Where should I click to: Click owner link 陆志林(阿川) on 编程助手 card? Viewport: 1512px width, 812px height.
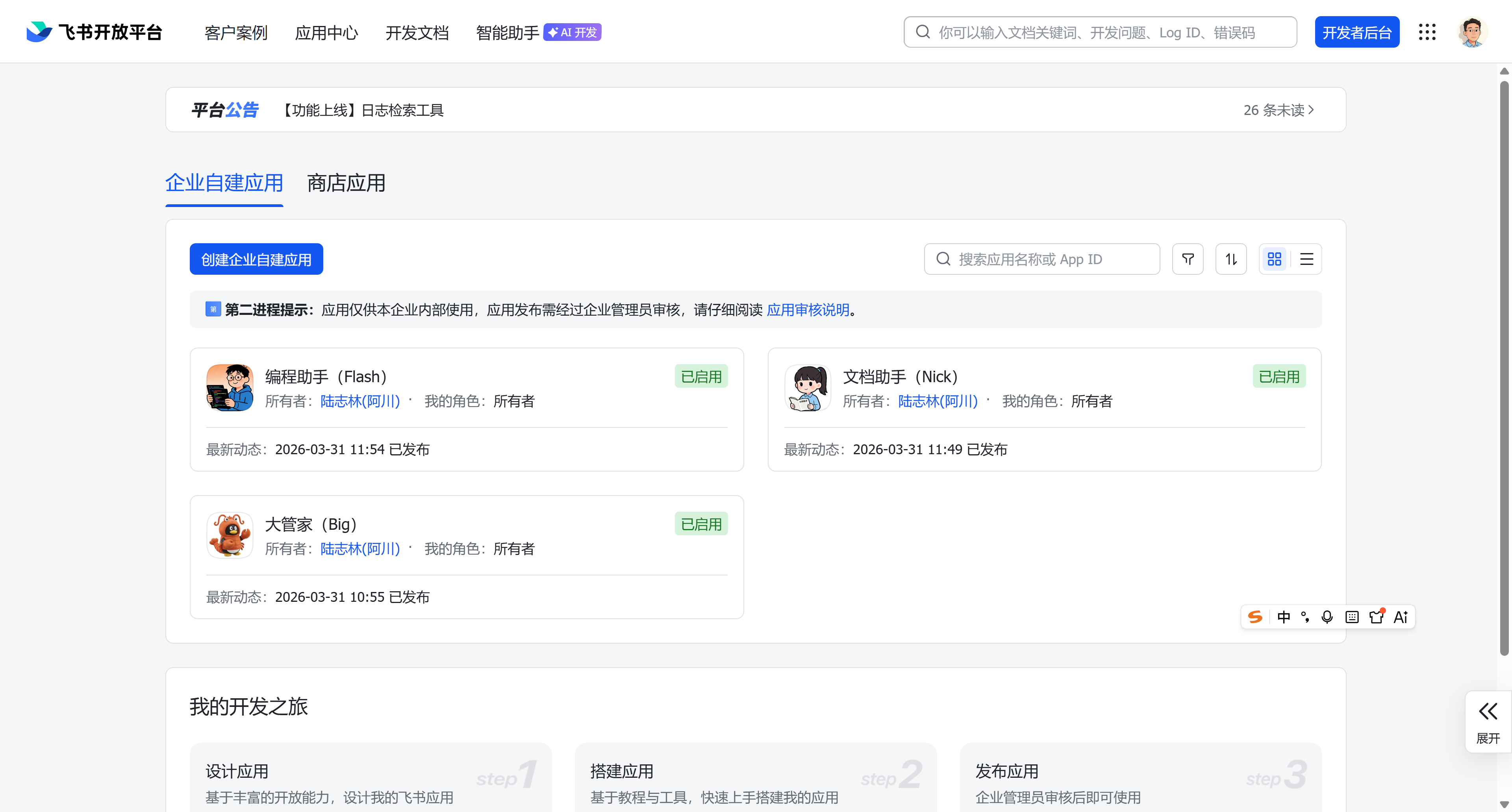pyautogui.click(x=360, y=401)
